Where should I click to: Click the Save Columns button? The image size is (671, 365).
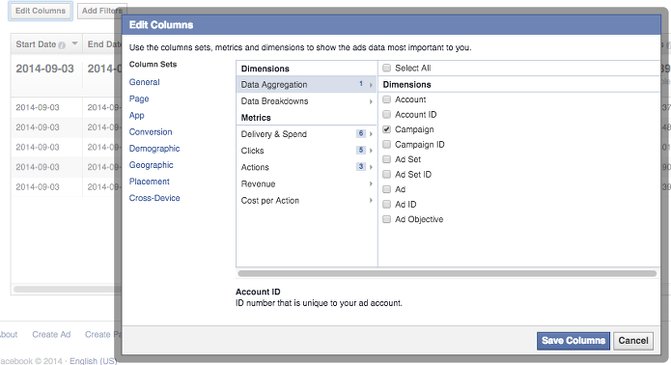573,341
